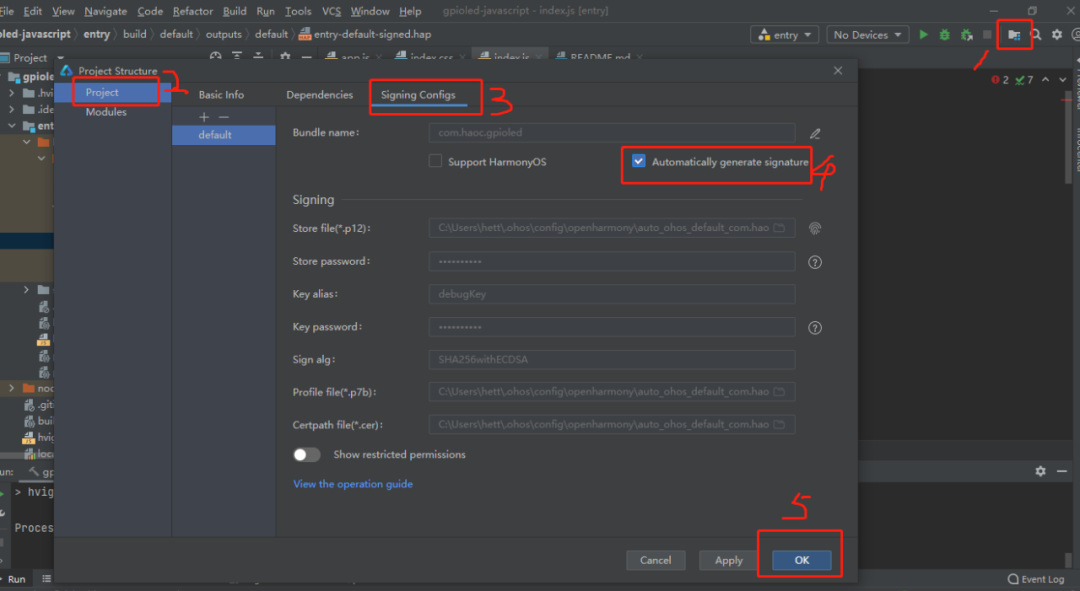Remove signing config with minus icon

click(223, 117)
